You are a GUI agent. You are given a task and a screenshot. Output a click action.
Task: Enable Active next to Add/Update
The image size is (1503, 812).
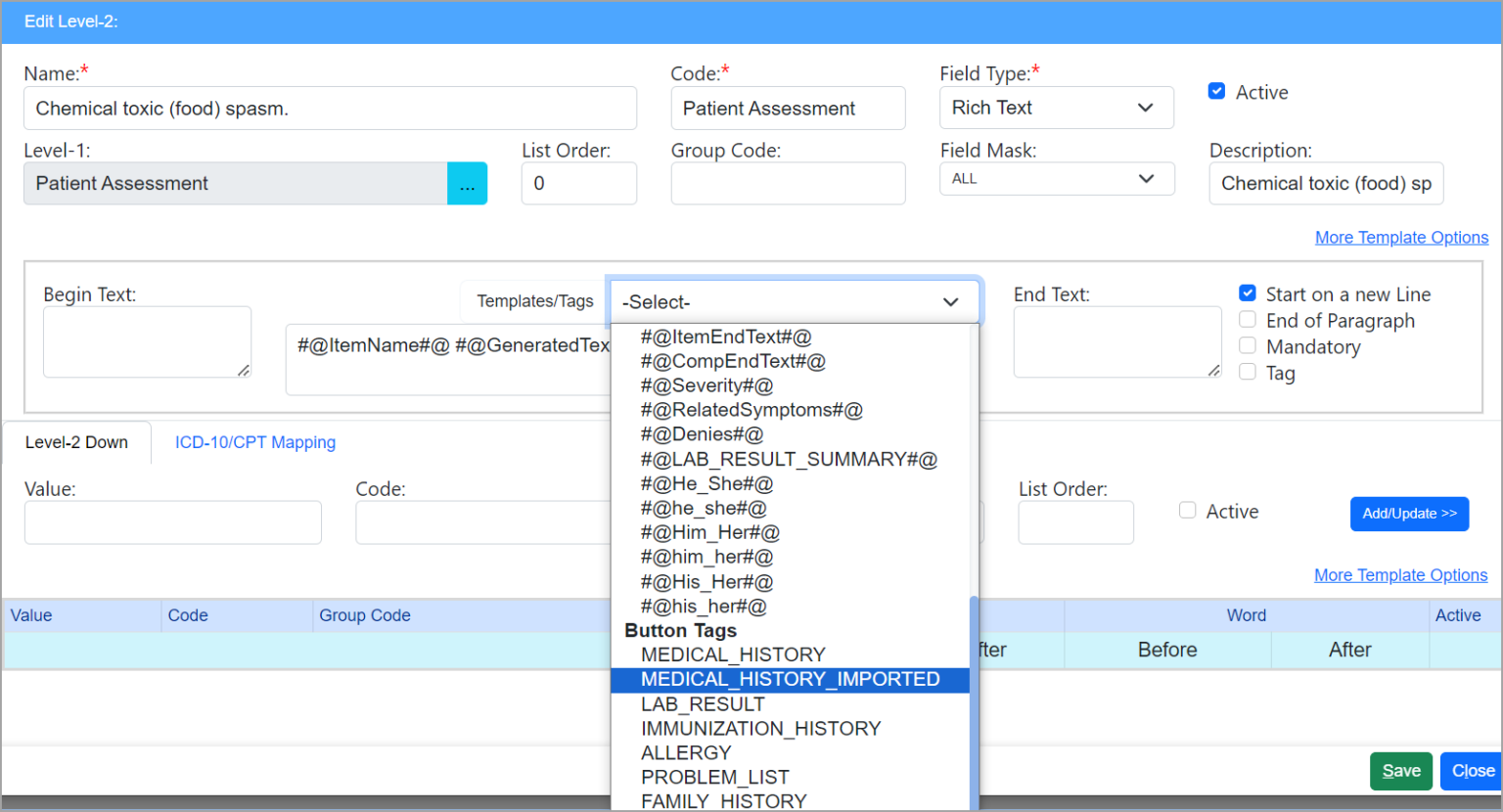click(x=1187, y=510)
